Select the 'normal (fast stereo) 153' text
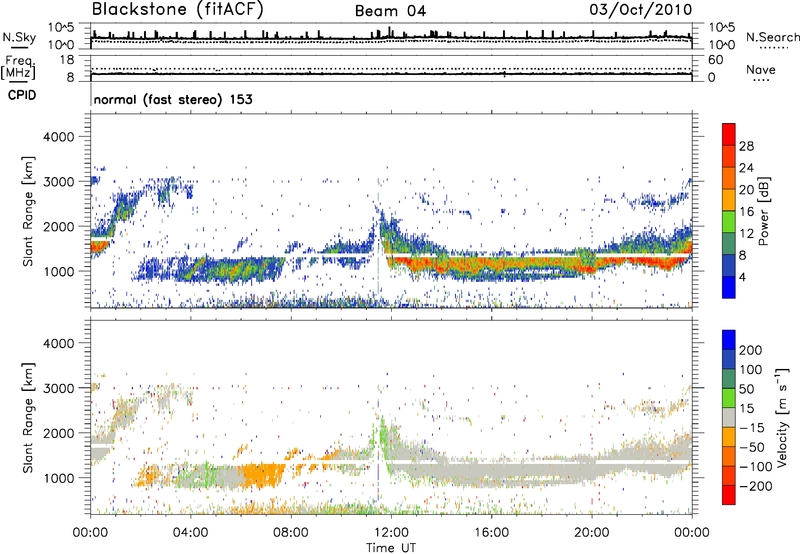800x554 pixels. click(173, 99)
